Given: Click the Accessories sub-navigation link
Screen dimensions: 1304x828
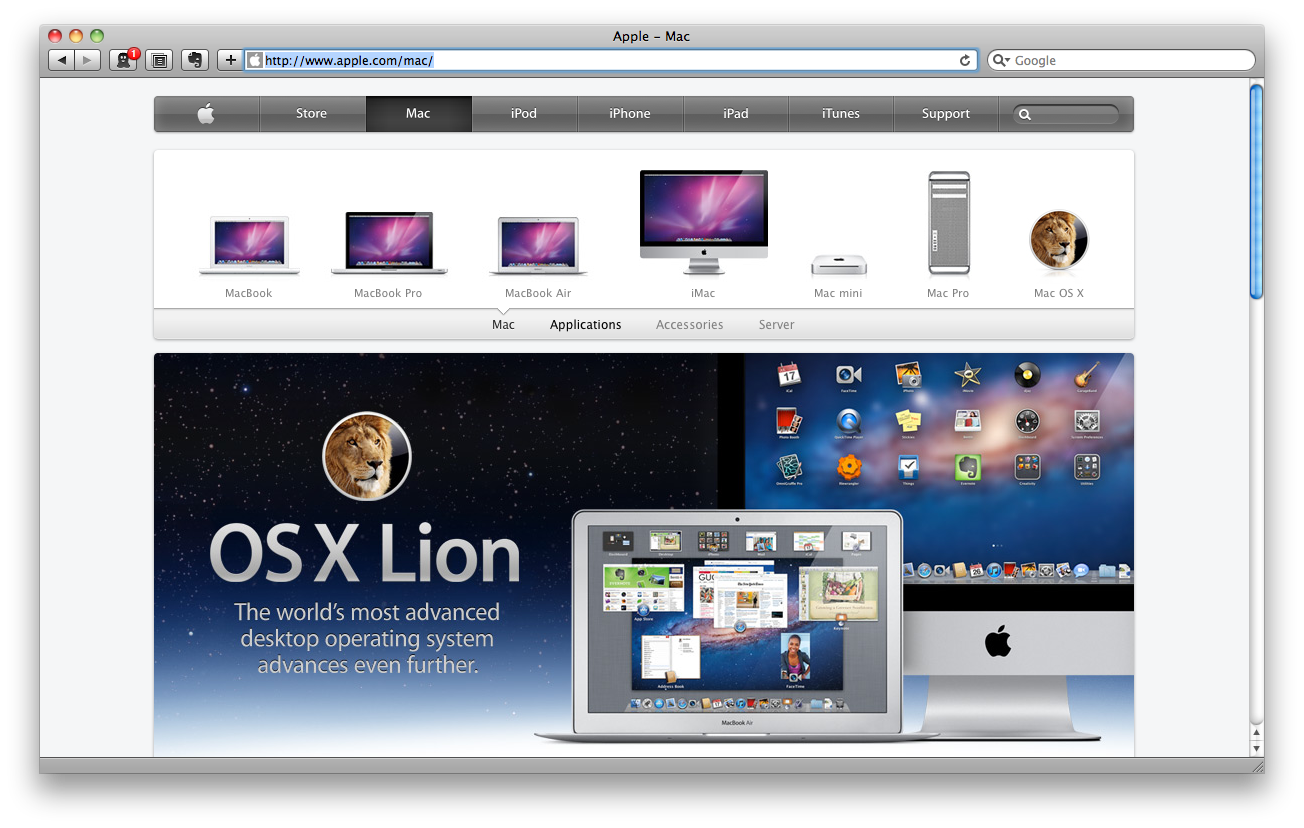Looking at the screenshot, I should (x=689, y=325).
